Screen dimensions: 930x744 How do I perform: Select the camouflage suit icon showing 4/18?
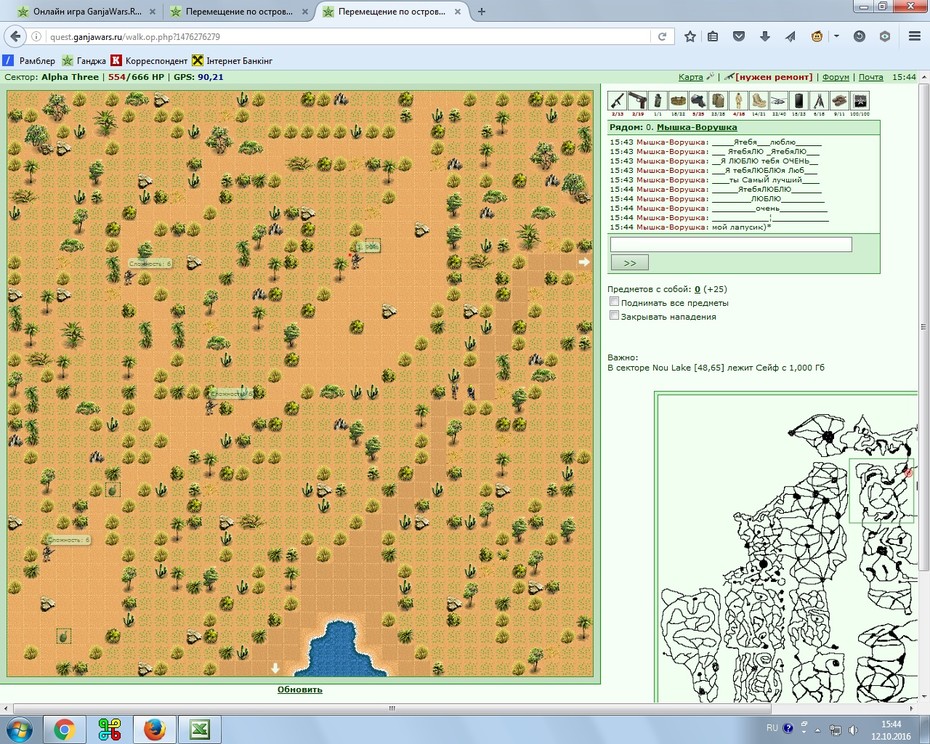[x=738, y=101]
